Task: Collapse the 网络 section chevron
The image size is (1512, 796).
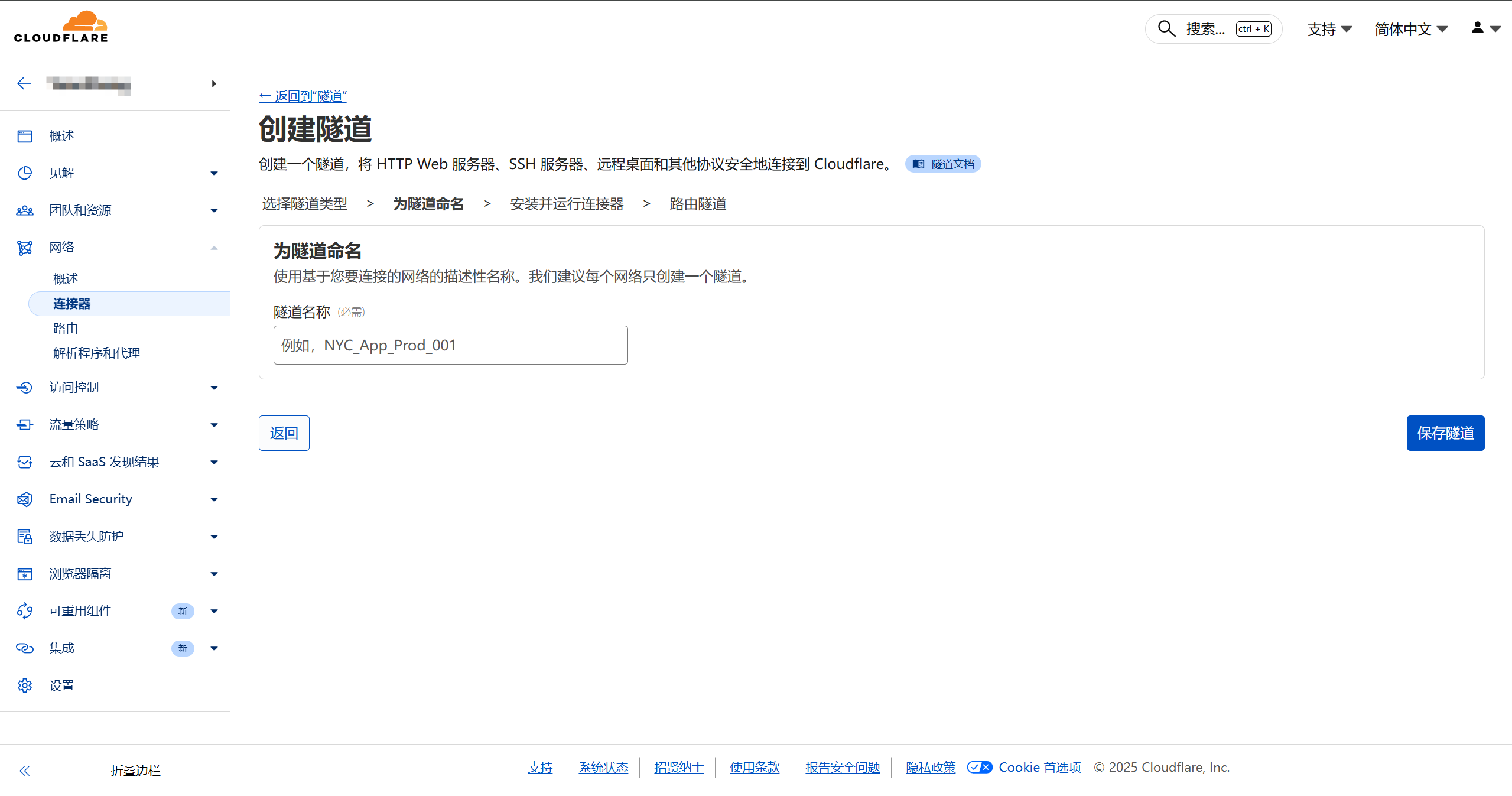Action: [x=214, y=248]
